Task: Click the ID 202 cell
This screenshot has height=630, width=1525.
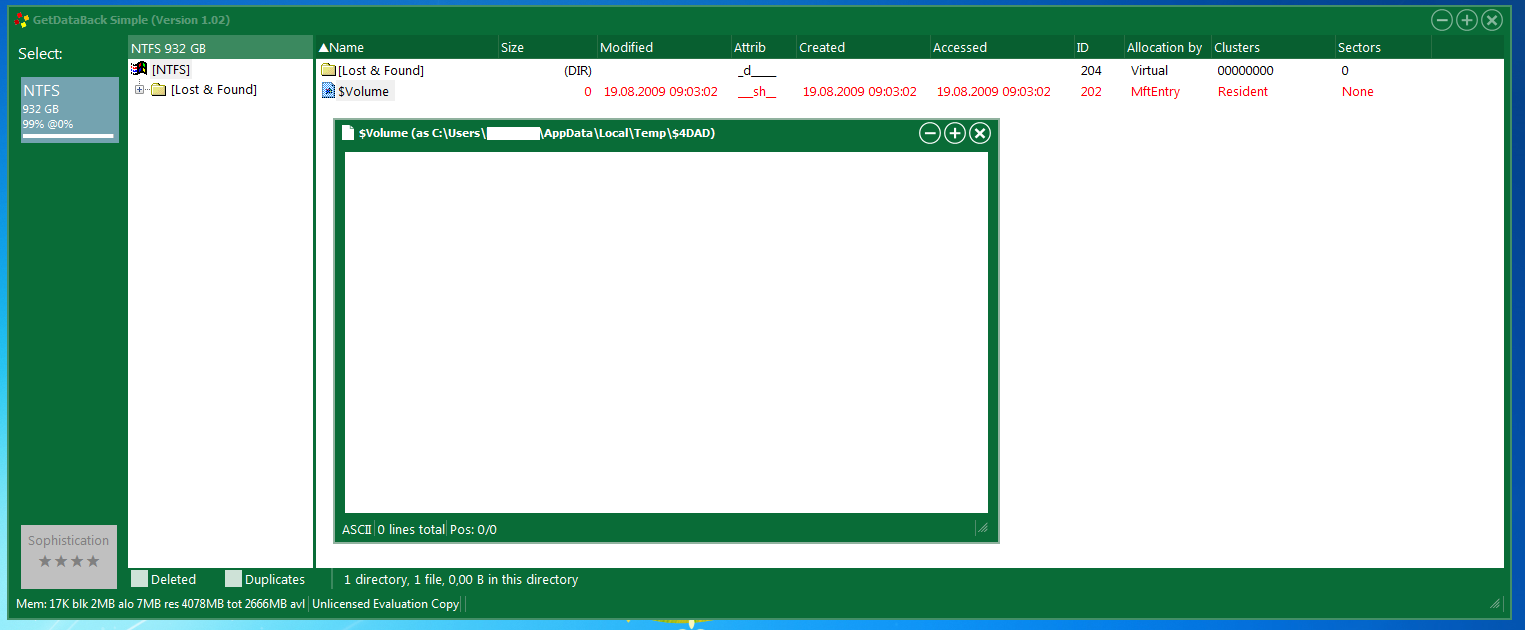Action: coord(1091,91)
